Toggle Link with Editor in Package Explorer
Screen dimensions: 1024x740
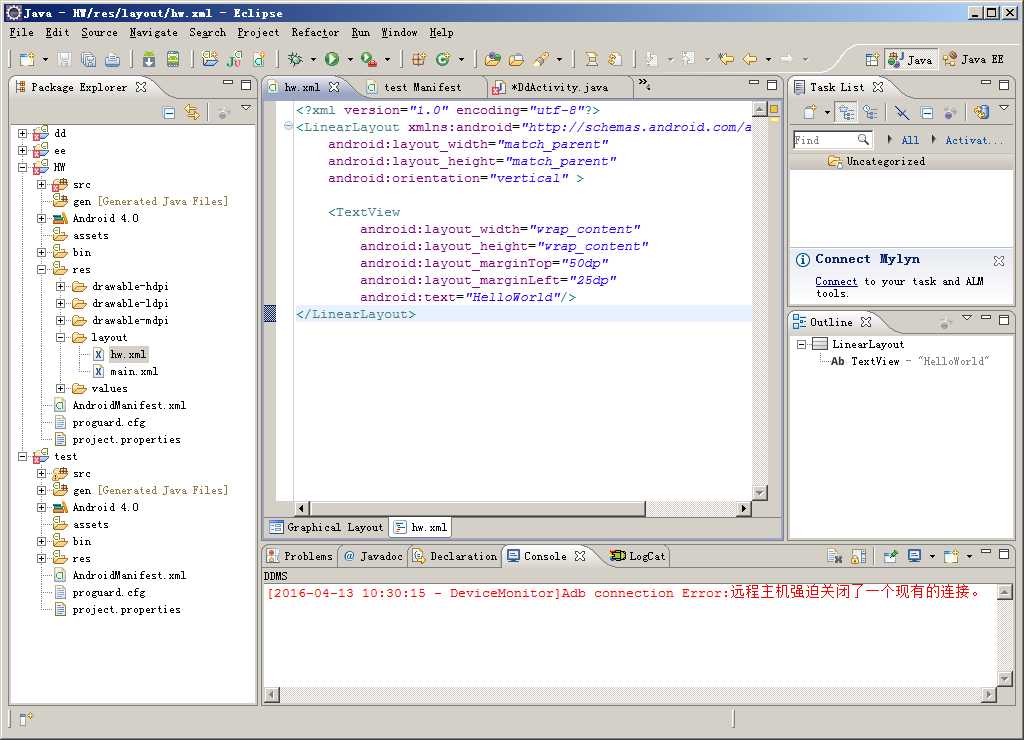[192, 112]
